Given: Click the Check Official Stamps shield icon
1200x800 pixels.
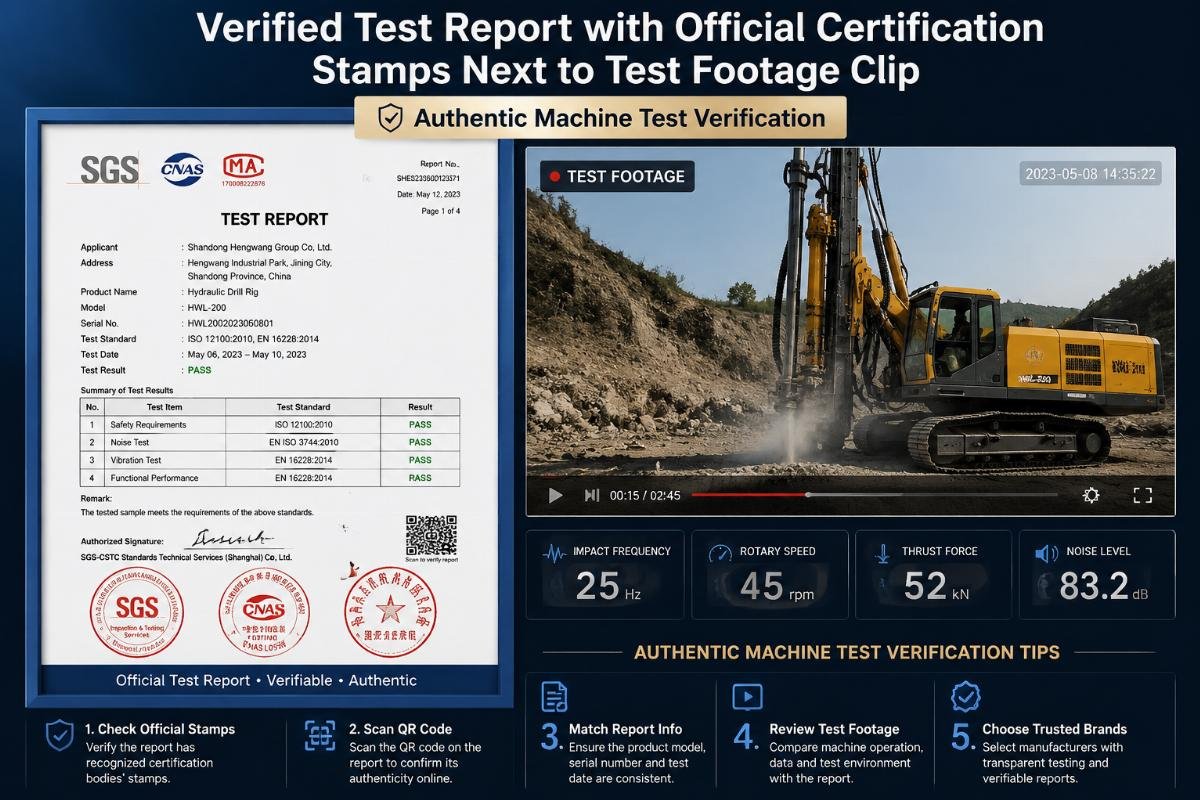Looking at the screenshot, I should click(59, 737).
